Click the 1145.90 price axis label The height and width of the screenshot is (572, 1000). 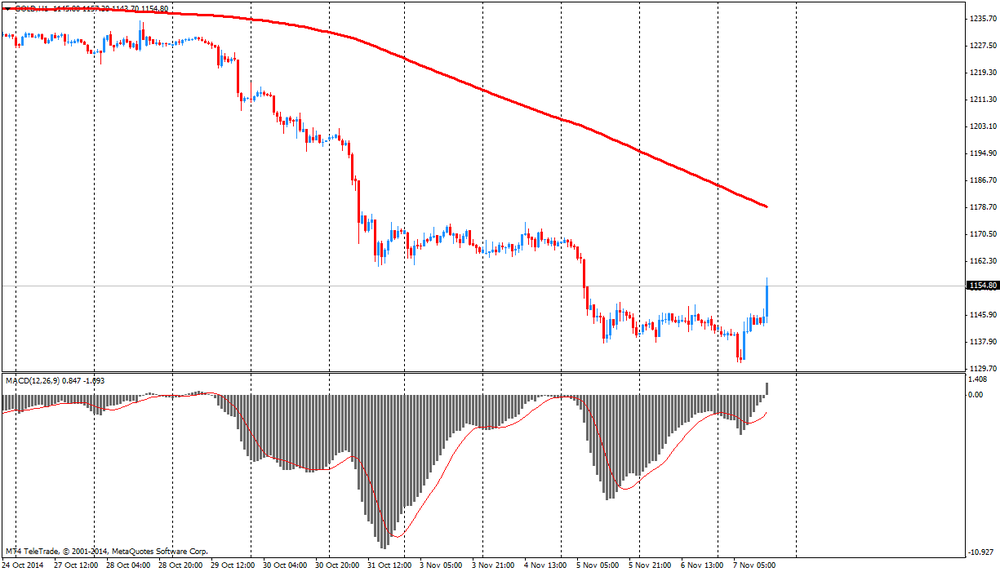coord(983,314)
